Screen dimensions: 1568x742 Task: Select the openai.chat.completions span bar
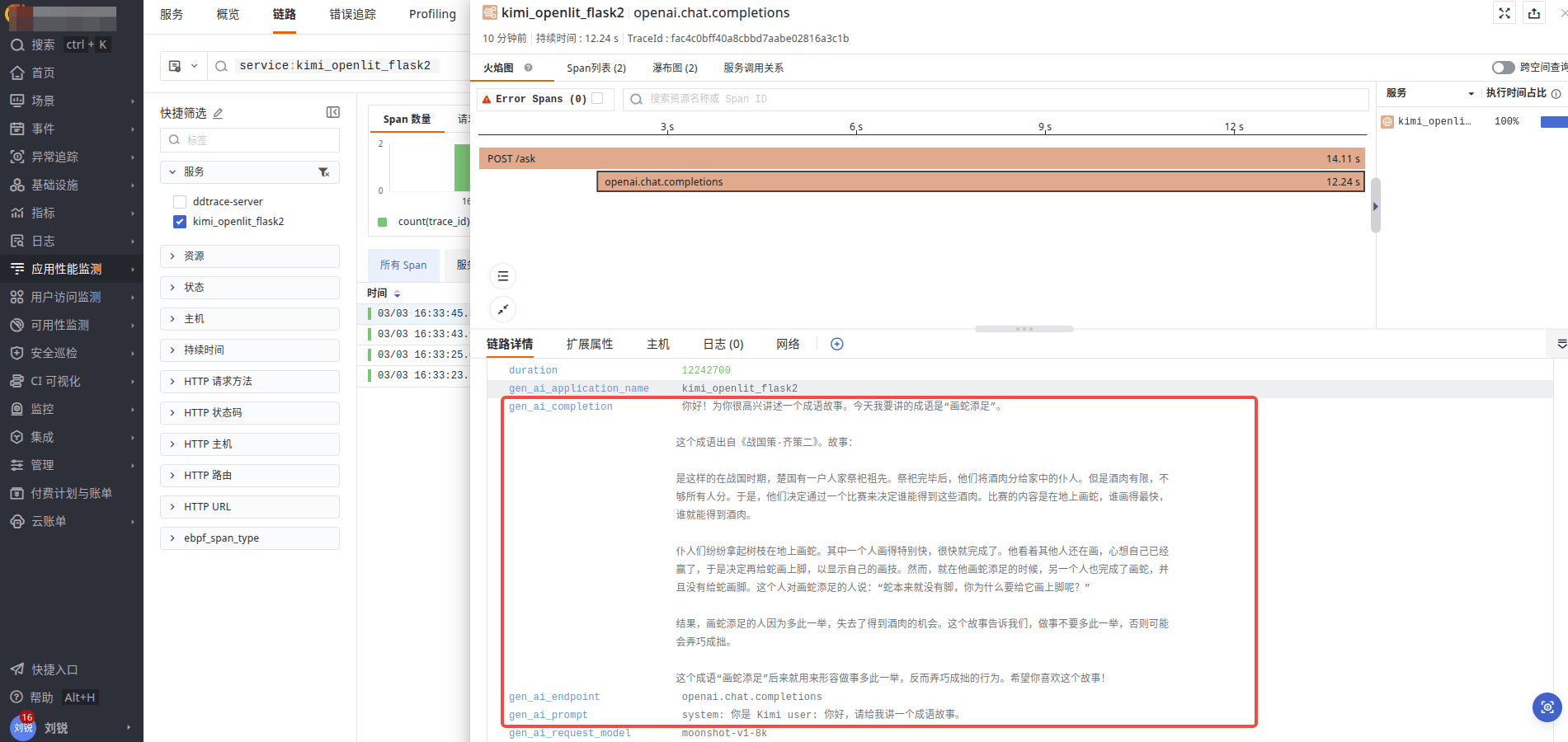[980, 182]
